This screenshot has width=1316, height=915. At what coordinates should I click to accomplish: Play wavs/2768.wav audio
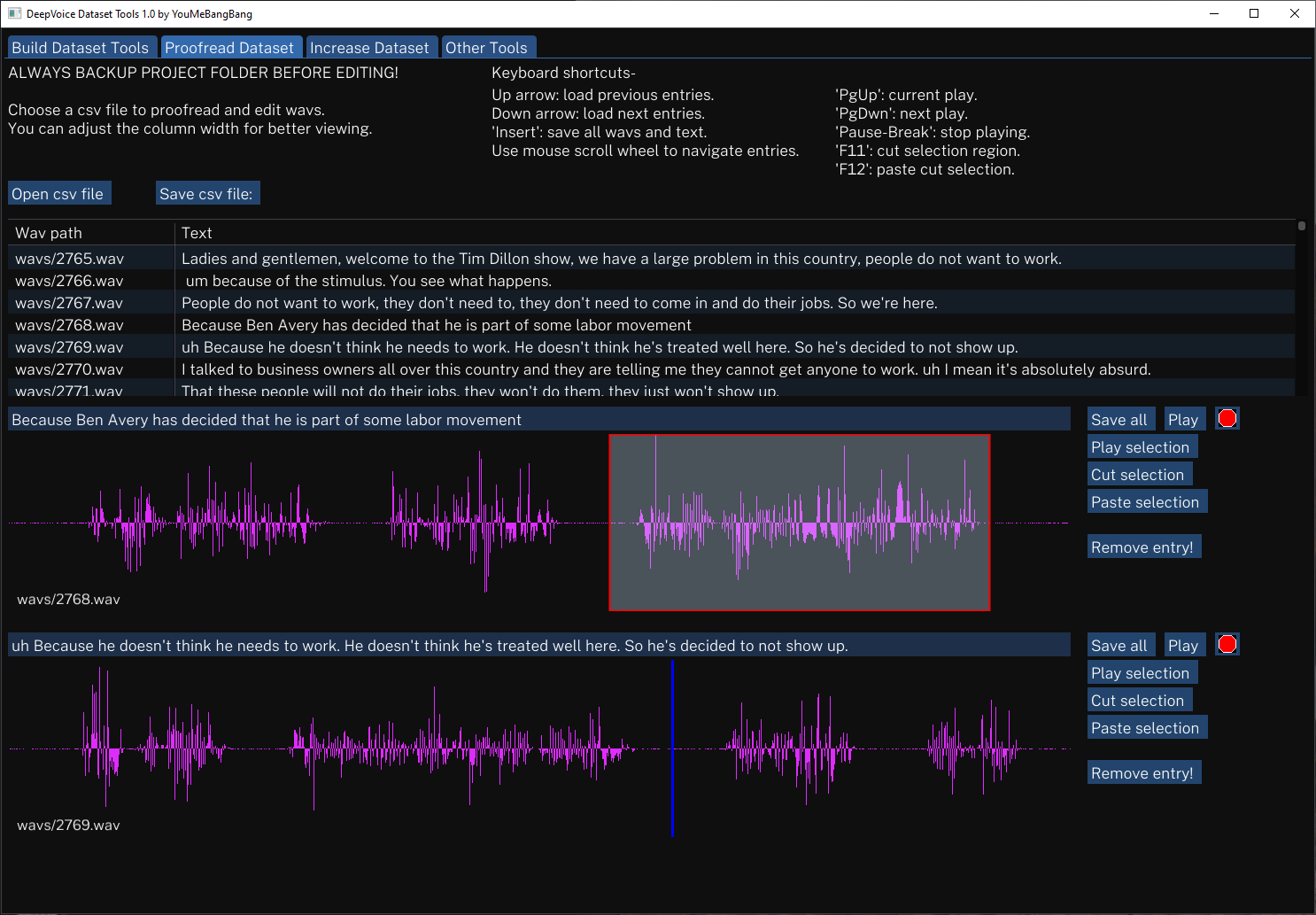point(1184,418)
